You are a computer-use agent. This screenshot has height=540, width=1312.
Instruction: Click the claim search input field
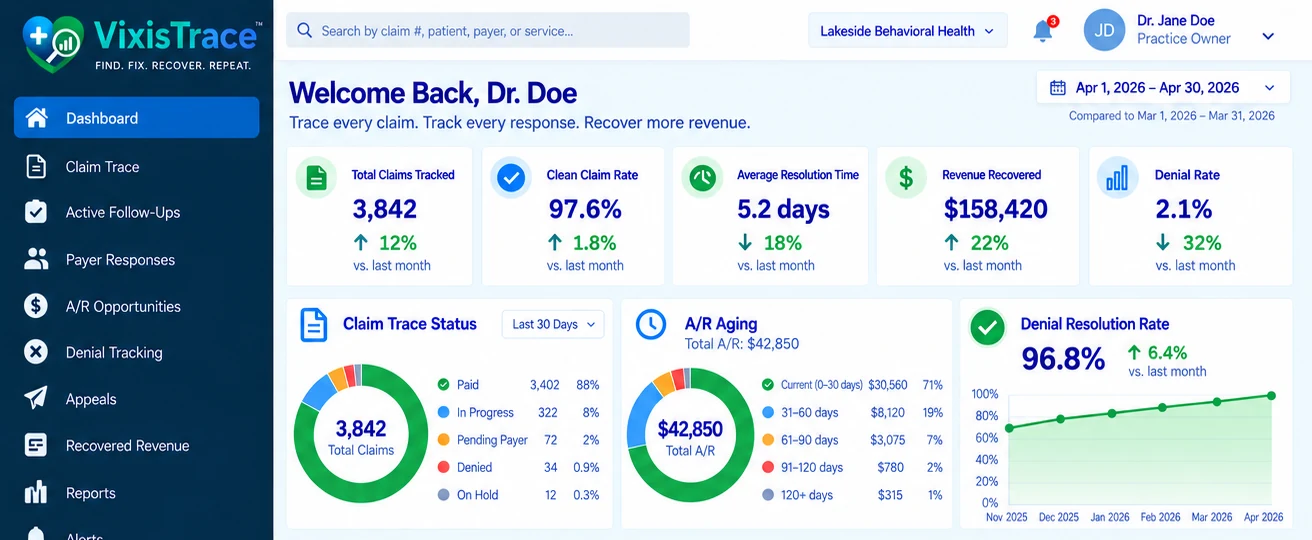coord(488,30)
